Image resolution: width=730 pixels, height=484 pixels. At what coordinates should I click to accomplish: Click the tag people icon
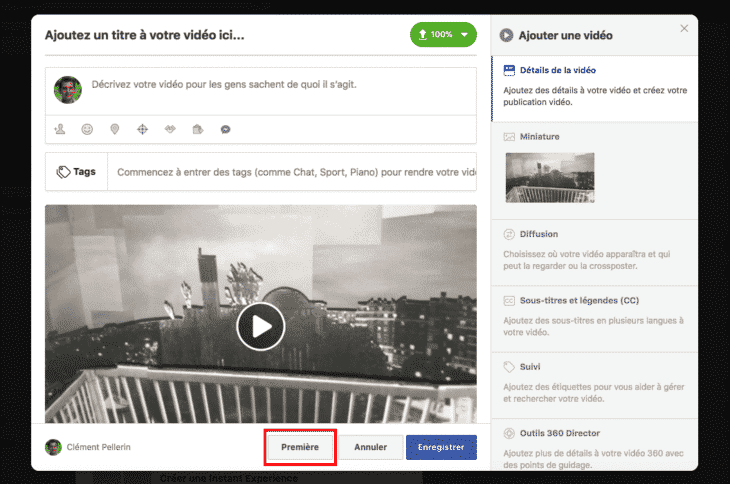(60, 129)
